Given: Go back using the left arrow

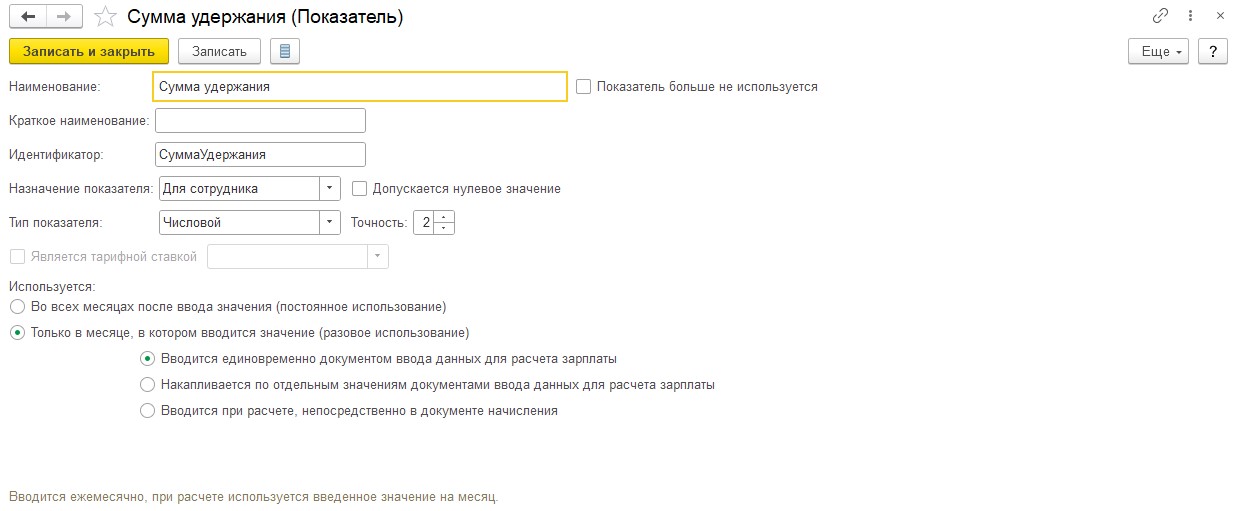Looking at the screenshot, I should click(28, 16).
